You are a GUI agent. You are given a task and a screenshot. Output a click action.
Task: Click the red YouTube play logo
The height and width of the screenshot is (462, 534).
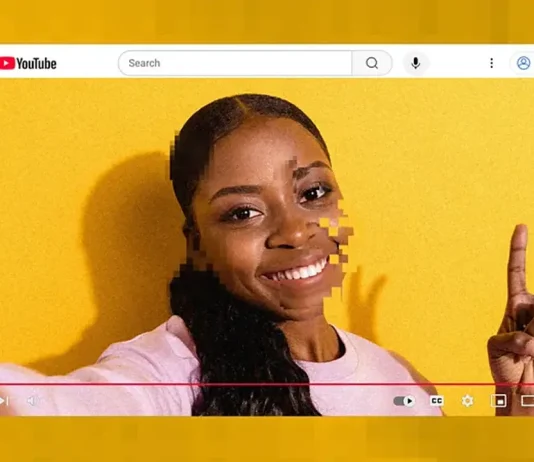(x=7, y=63)
